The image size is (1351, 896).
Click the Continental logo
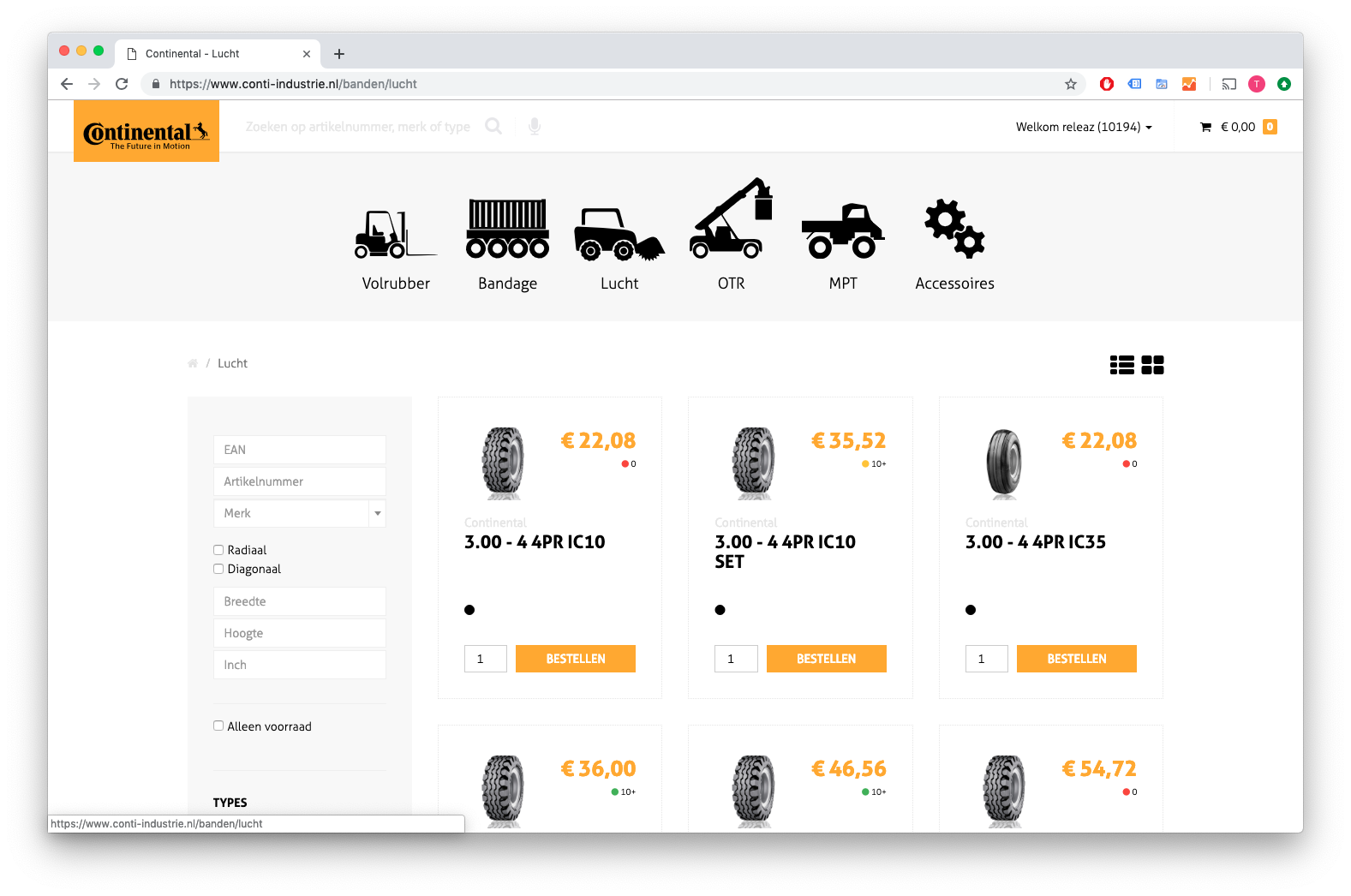(x=146, y=131)
